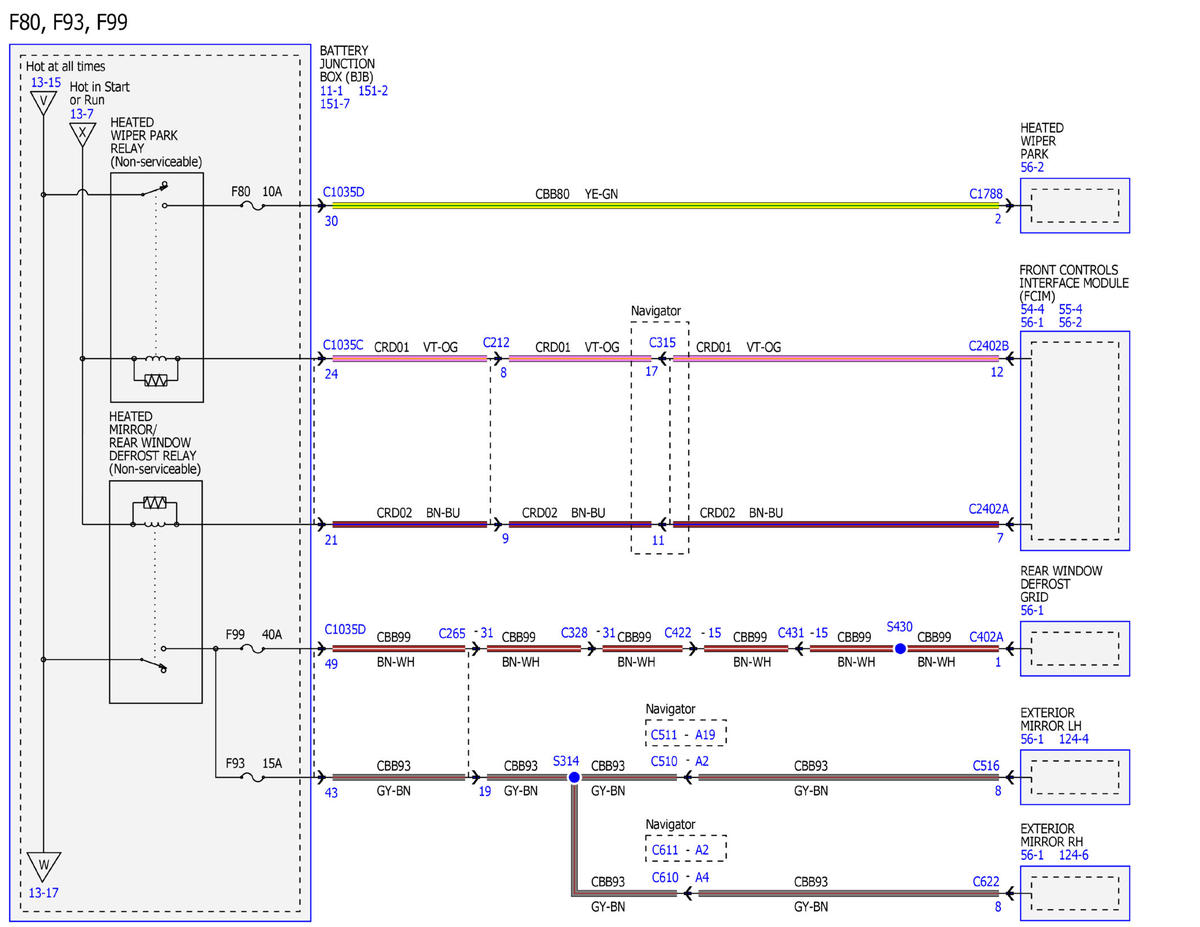Open connector C1035C link
The height and width of the screenshot is (927, 1200).
point(344,345)
